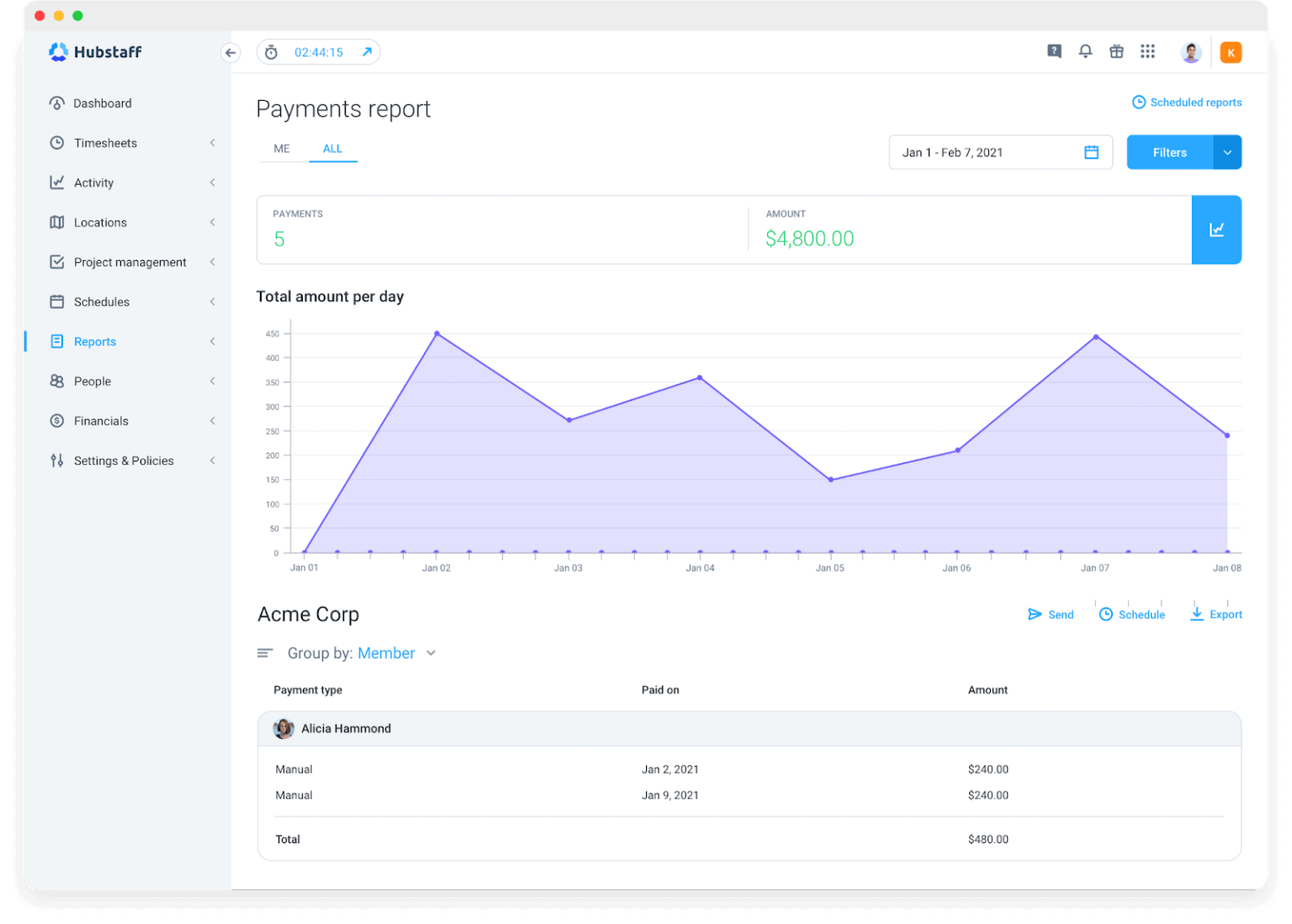Expand the Group by Member dropdown
This screenshot has height=924, width=1292.
(431, 652)
